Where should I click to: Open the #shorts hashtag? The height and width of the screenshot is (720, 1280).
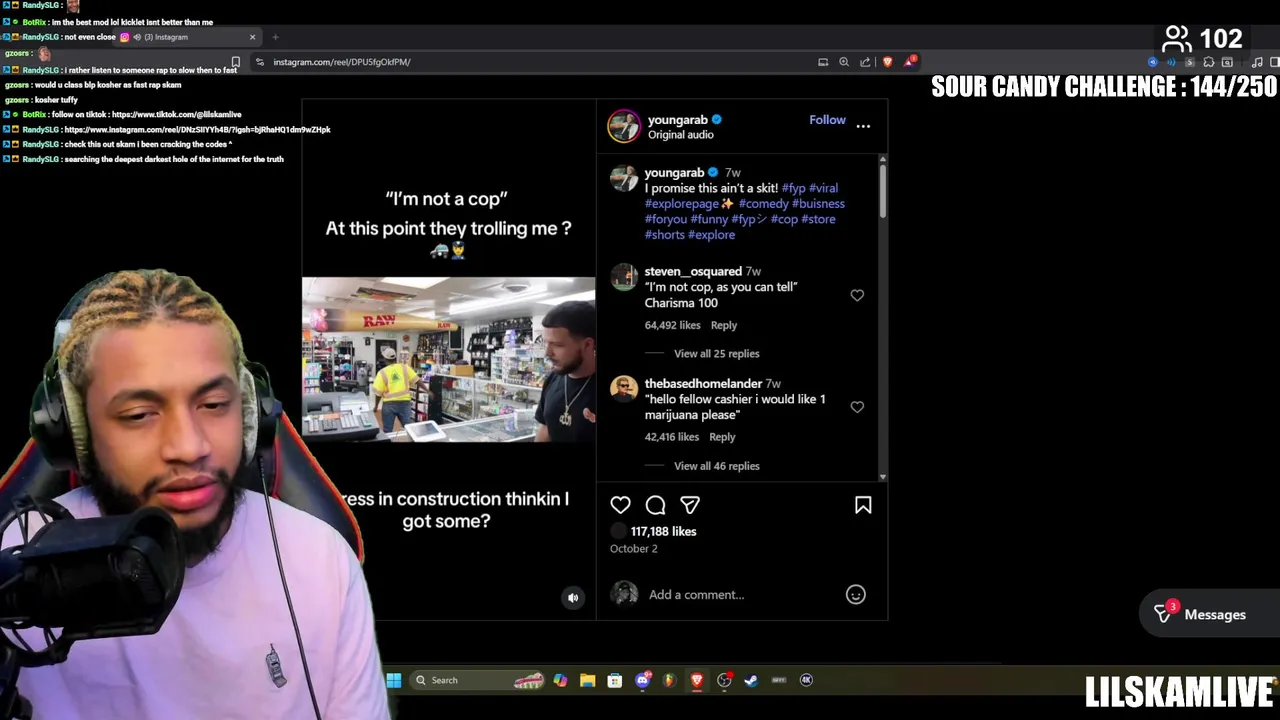(x=664, y=235)
